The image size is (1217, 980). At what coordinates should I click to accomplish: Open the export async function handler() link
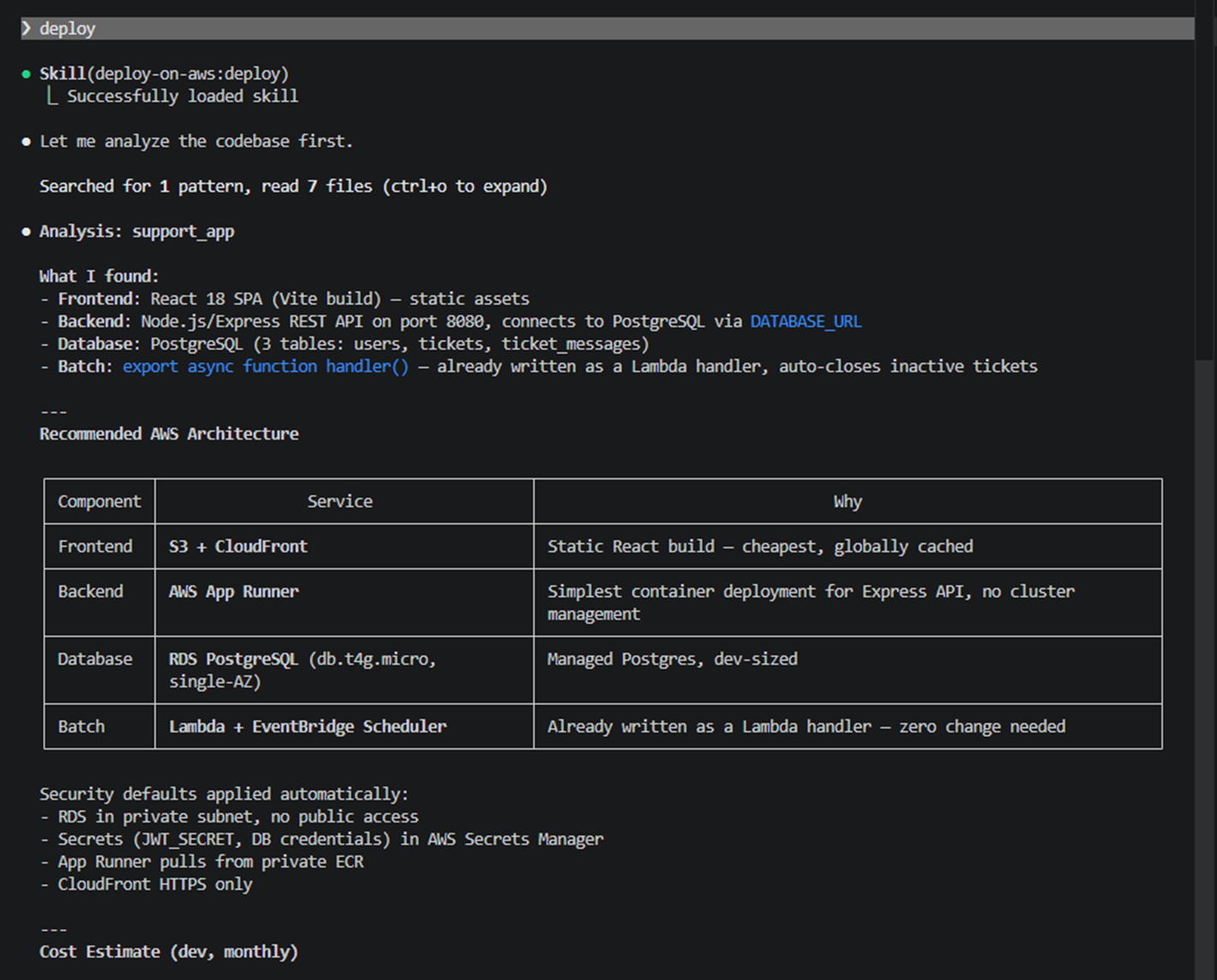pos(265,367)
